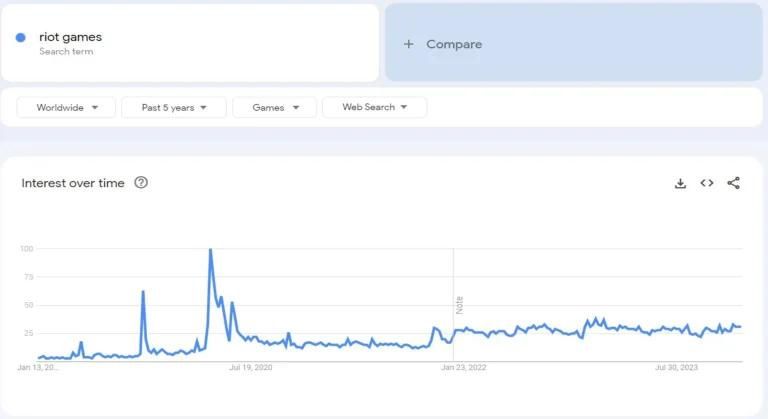Open the Web Search type dropdown
This screenshot has width=768, height=419.
tap(375, 107)
